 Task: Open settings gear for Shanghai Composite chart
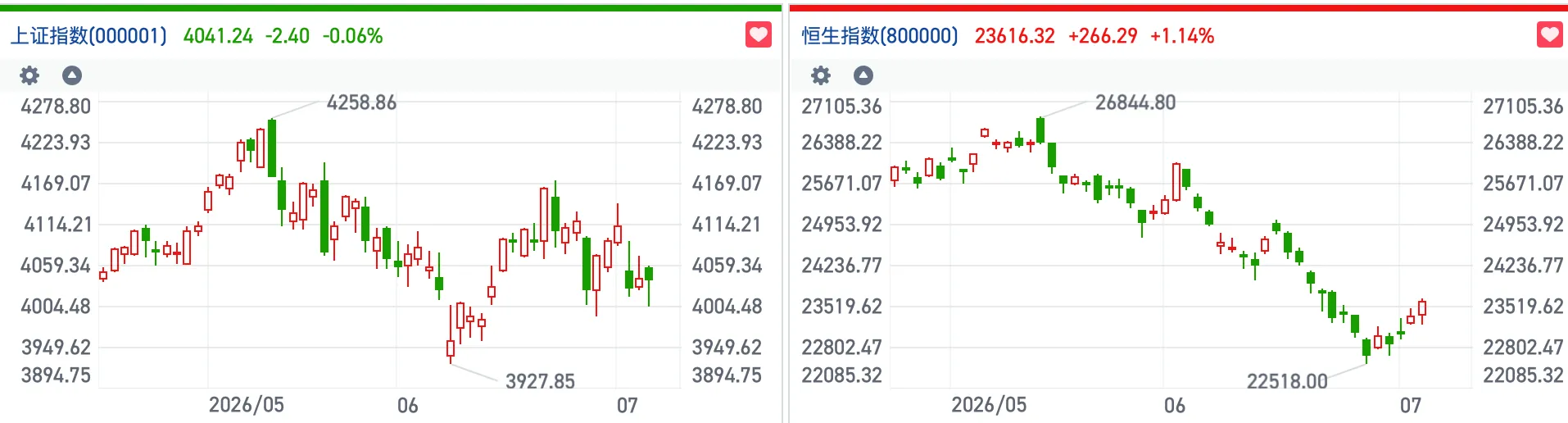[29, 75]
